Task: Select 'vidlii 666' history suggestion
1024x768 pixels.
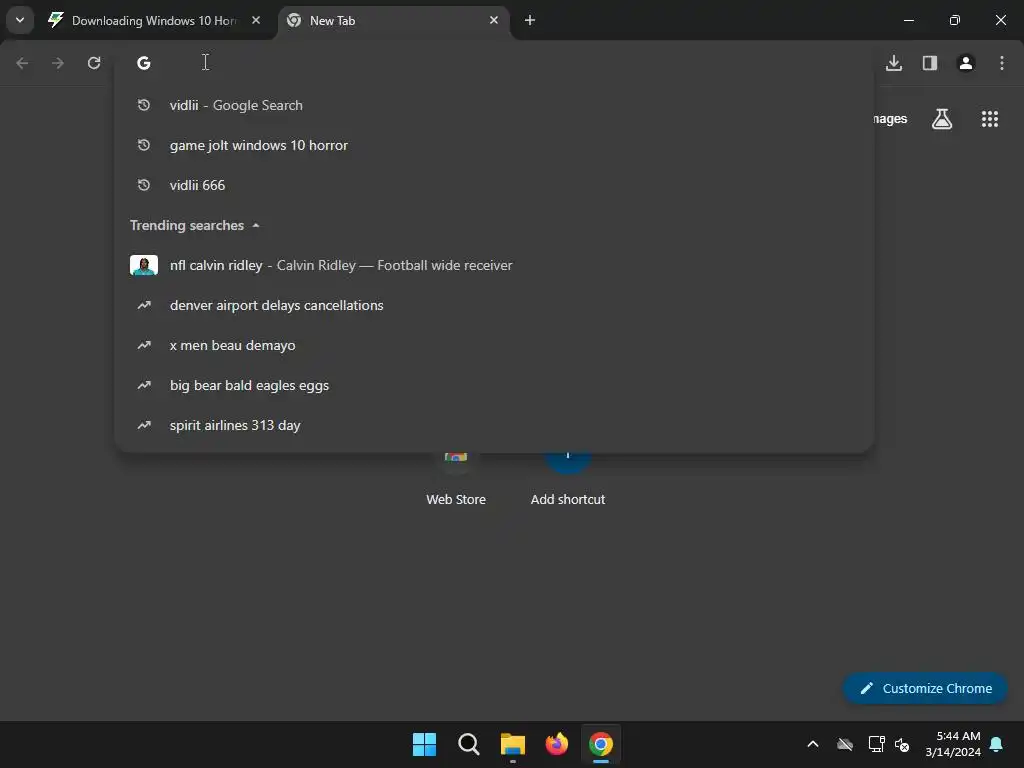Action: [x=494, y=185]
